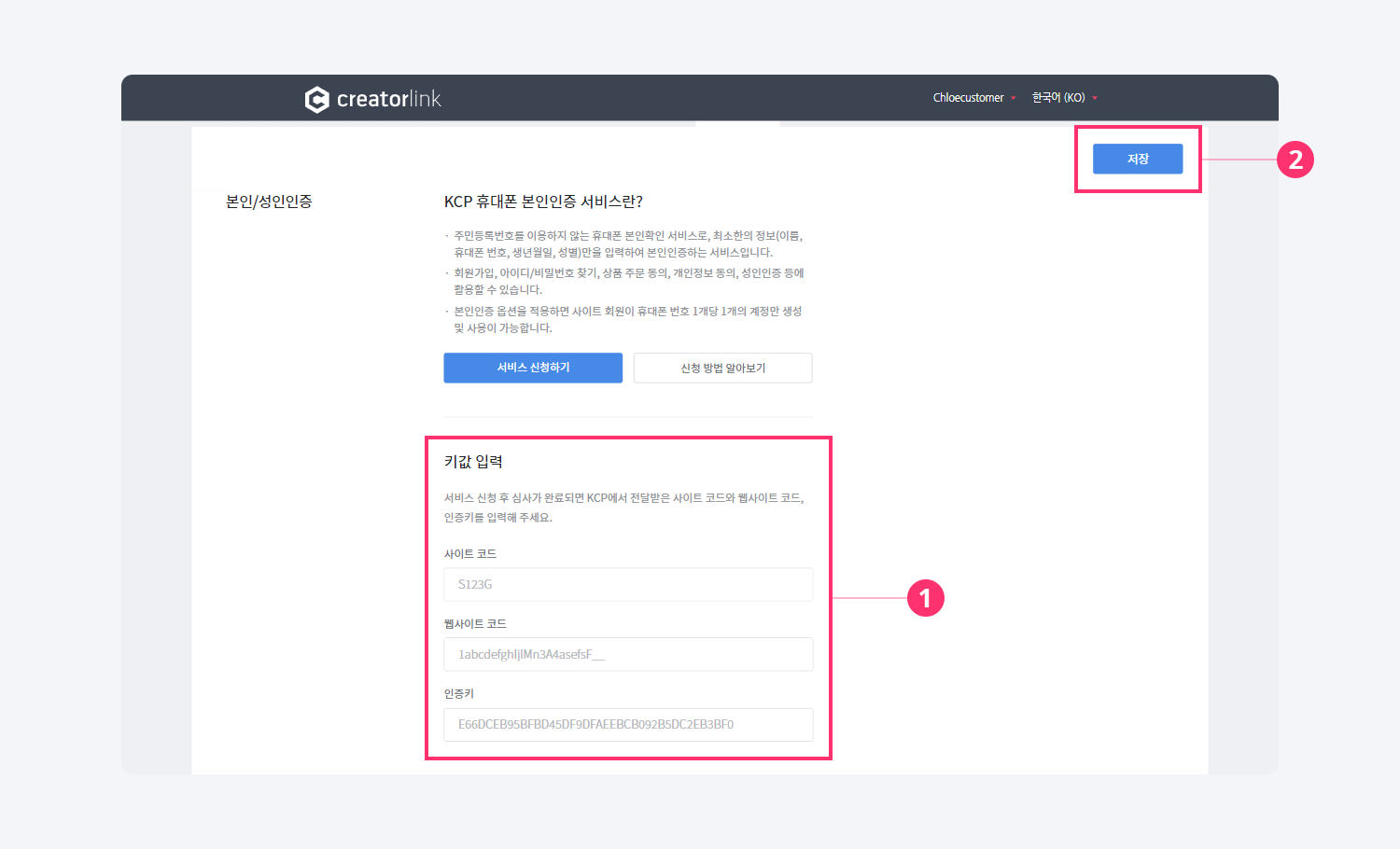Click the small arrow next to Chloecustomer

[x=1014, y=98]
